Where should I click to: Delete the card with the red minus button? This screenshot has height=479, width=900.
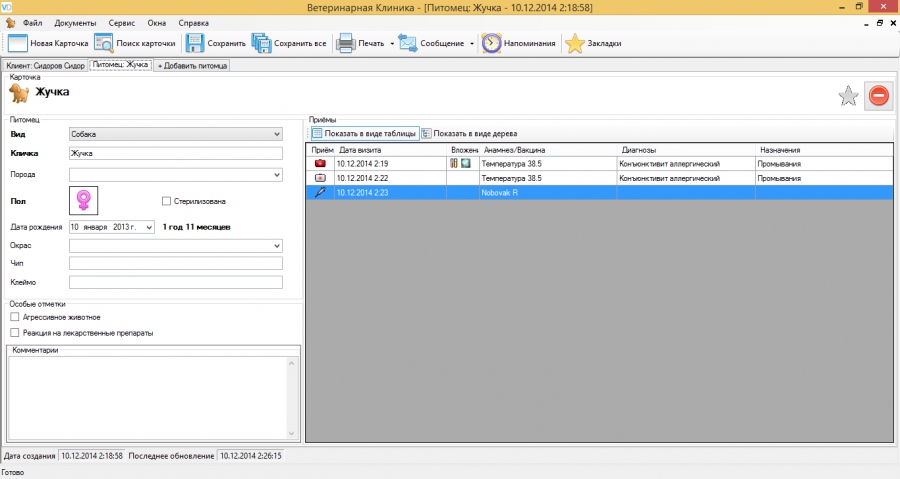click(879, 95)
